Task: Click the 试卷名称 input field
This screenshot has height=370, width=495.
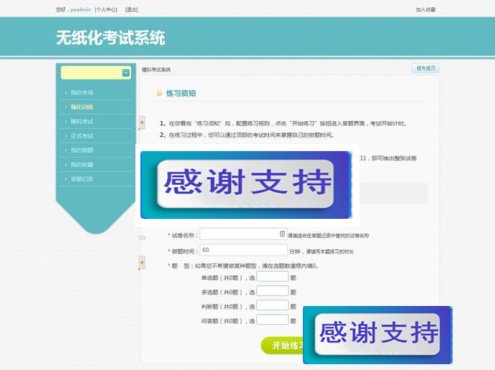Action: pos(243,234)
